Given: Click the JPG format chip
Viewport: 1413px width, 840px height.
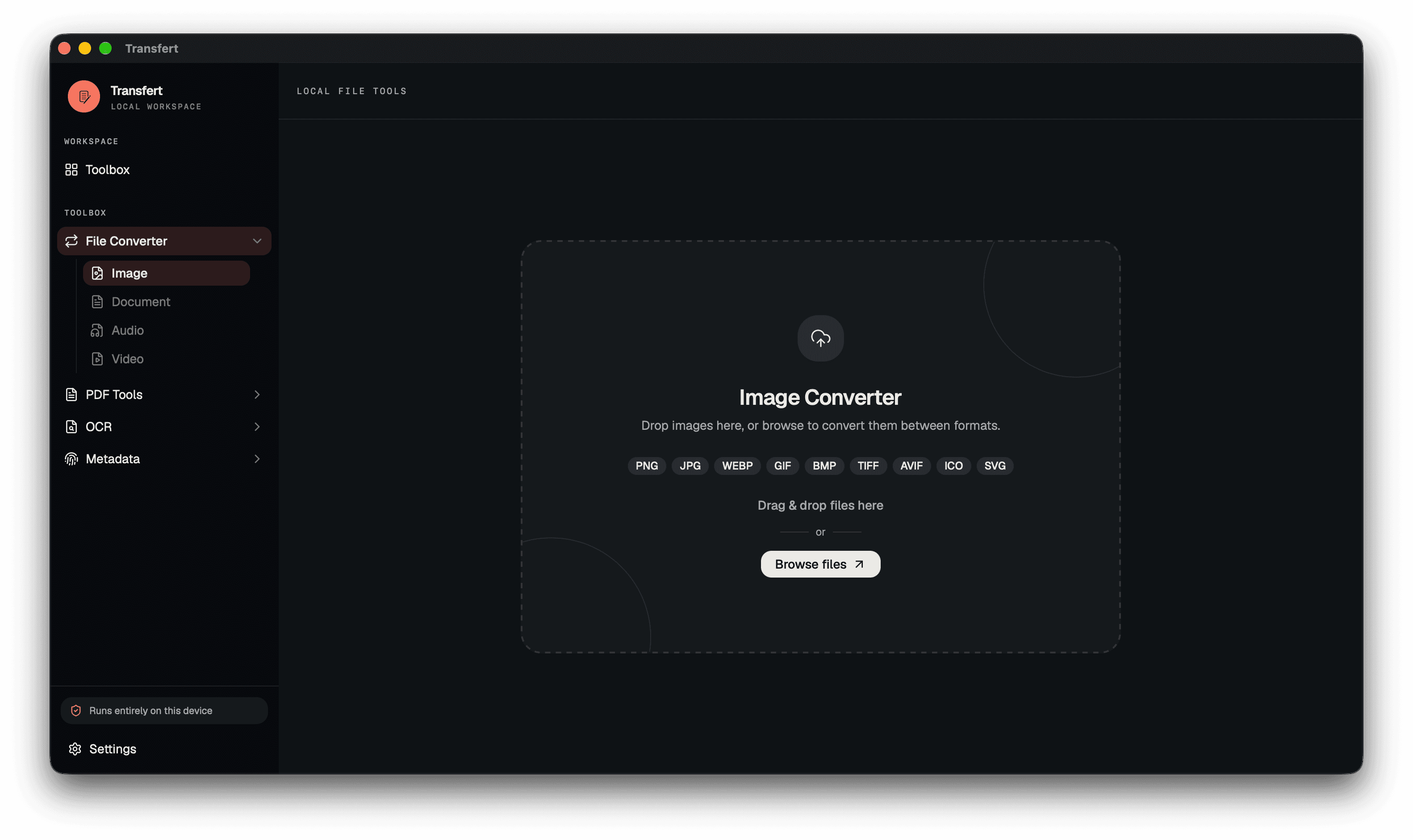Looking at the screenshot, I should 690,466.
